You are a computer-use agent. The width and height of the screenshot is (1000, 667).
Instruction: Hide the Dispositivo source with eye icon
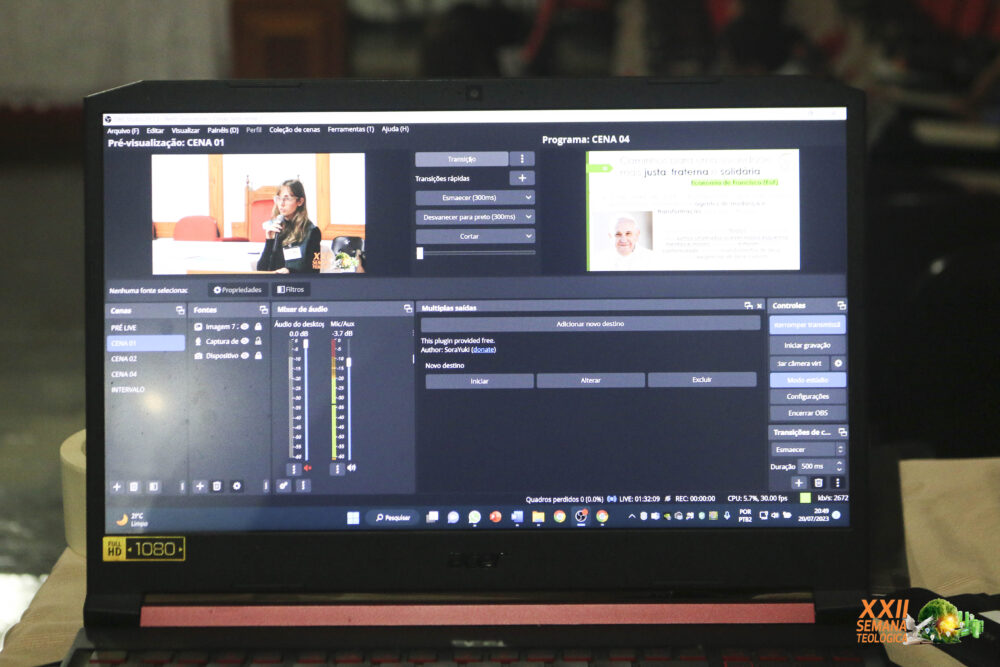click(x=245, y=355)
